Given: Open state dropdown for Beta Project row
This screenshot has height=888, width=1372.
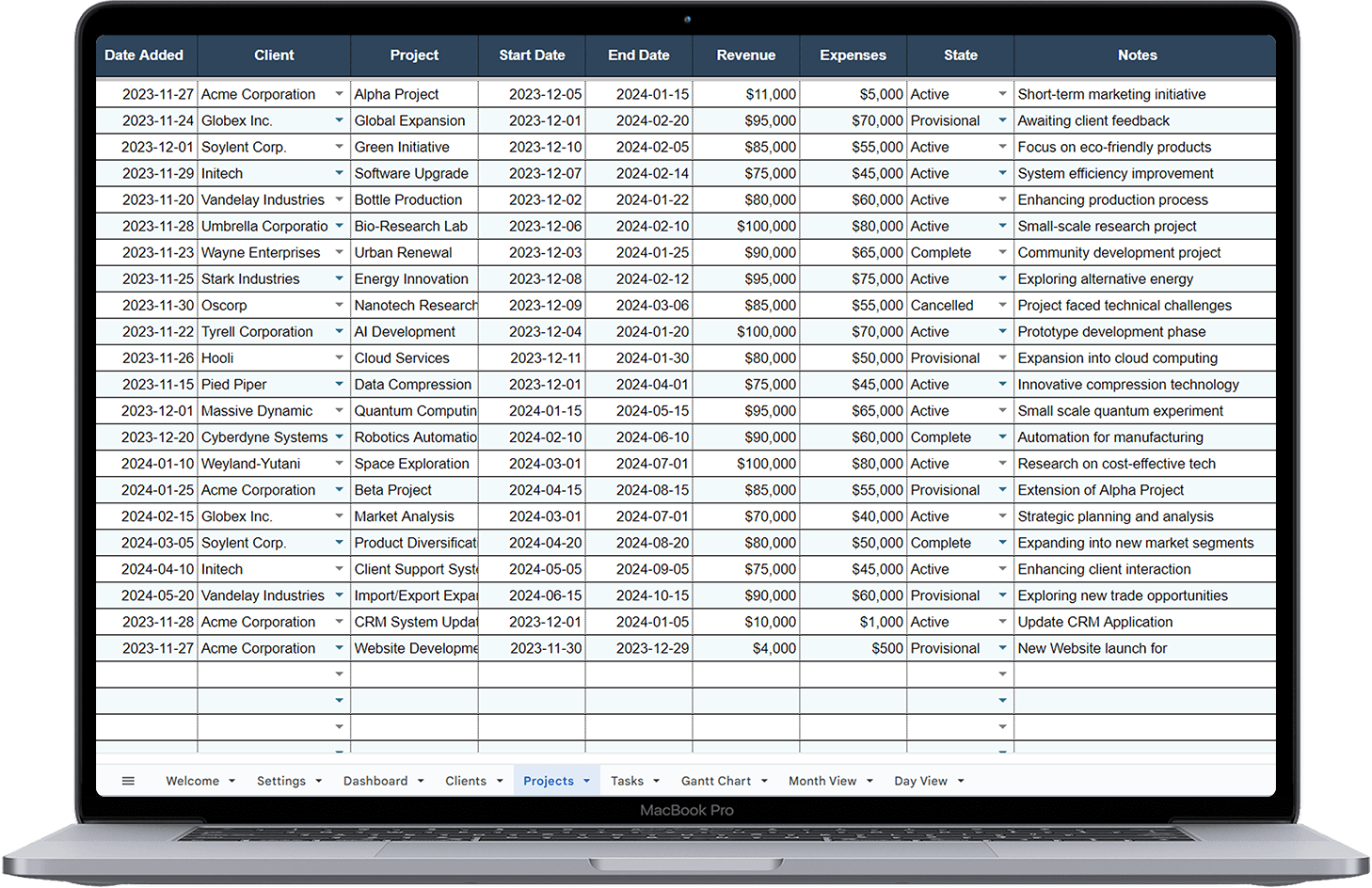Looking at the screenshot, I should click(1002, 489).
